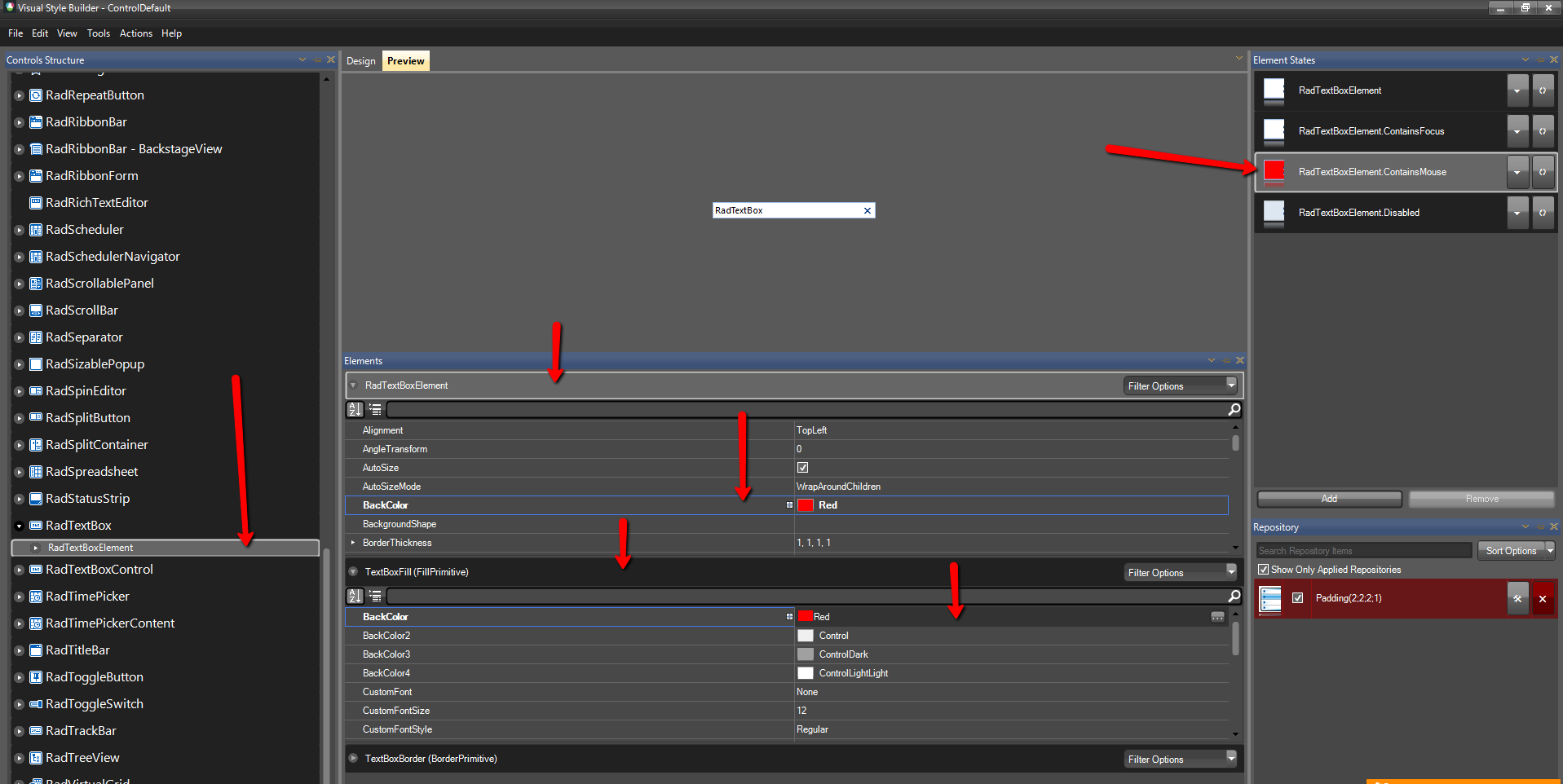Click the RadRichTextEditor control icon
This screenshot has width=1563, height=784.
point(36,203)
